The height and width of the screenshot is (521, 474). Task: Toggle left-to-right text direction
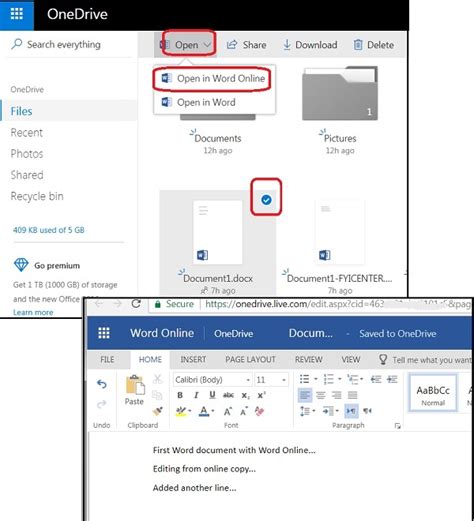351,411
